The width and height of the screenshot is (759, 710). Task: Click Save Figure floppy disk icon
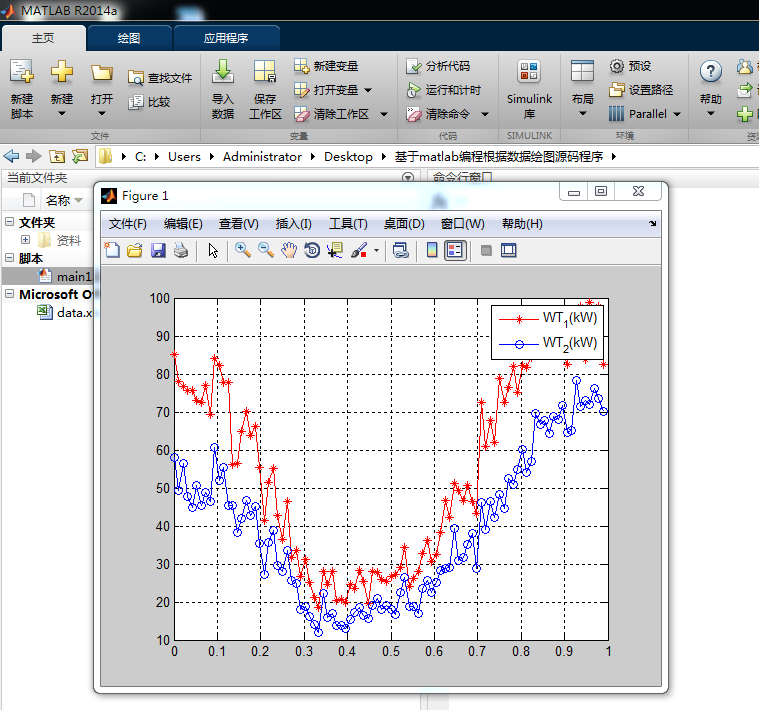coord(158,250)
